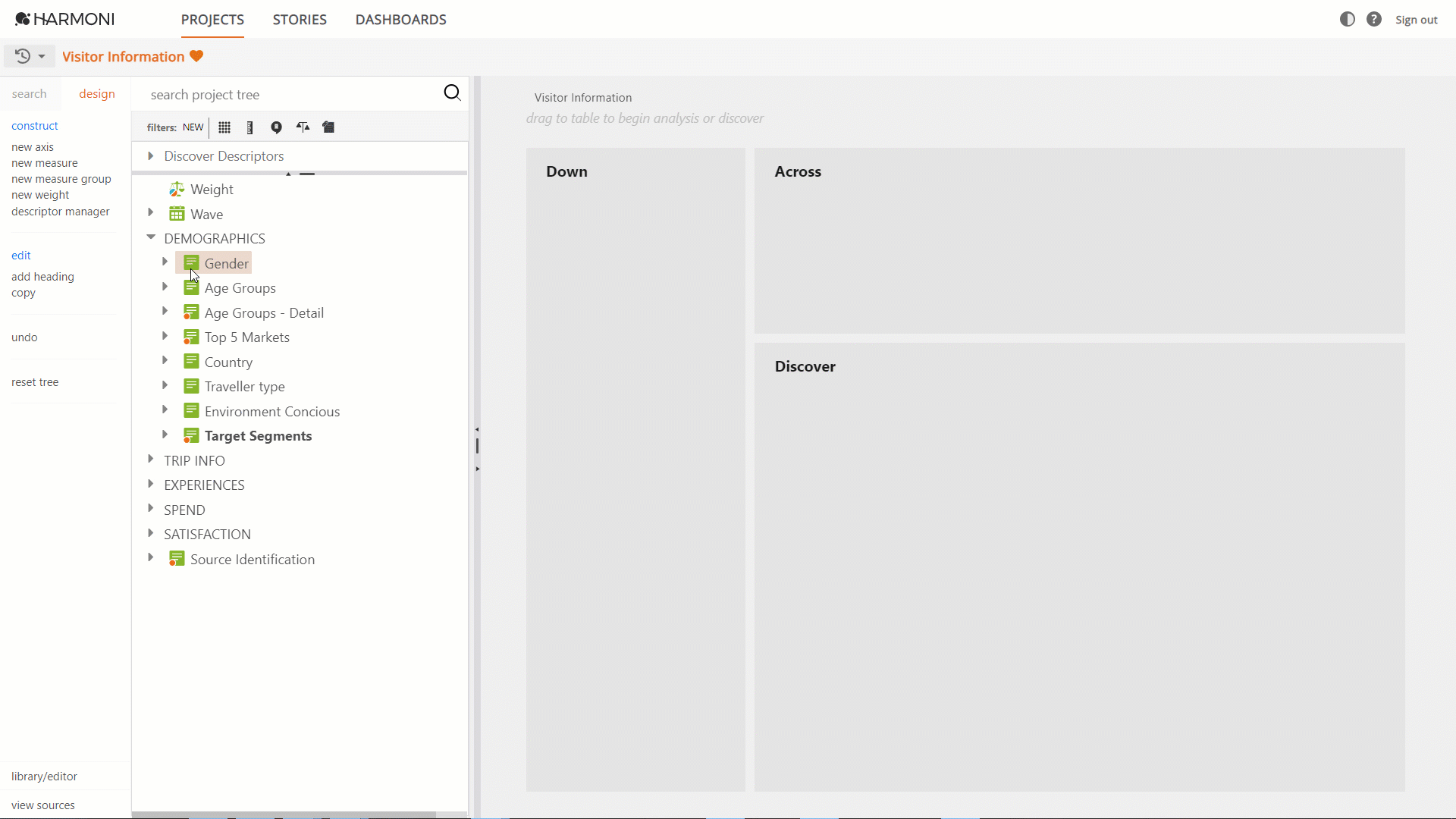The height and width of the screenshot is (819, 1456).
Task: Expand the Age Groups node
Action: (x=165, y=287)
